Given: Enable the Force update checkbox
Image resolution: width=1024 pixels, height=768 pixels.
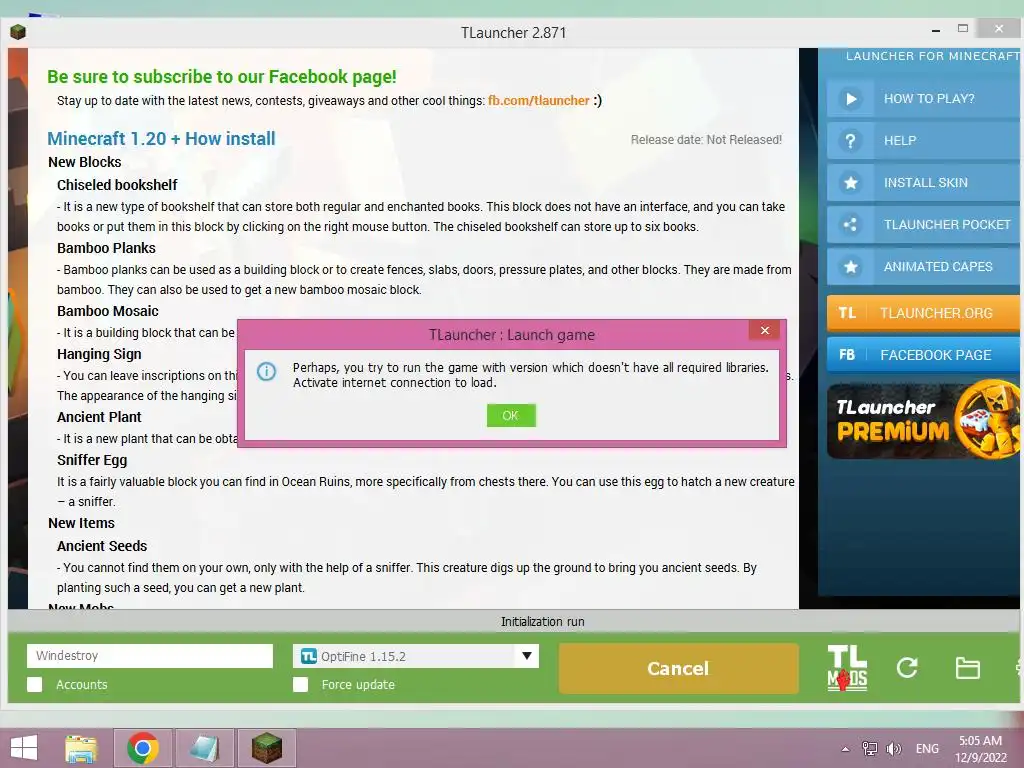Looking at the screenshot, I should point(300,684).
